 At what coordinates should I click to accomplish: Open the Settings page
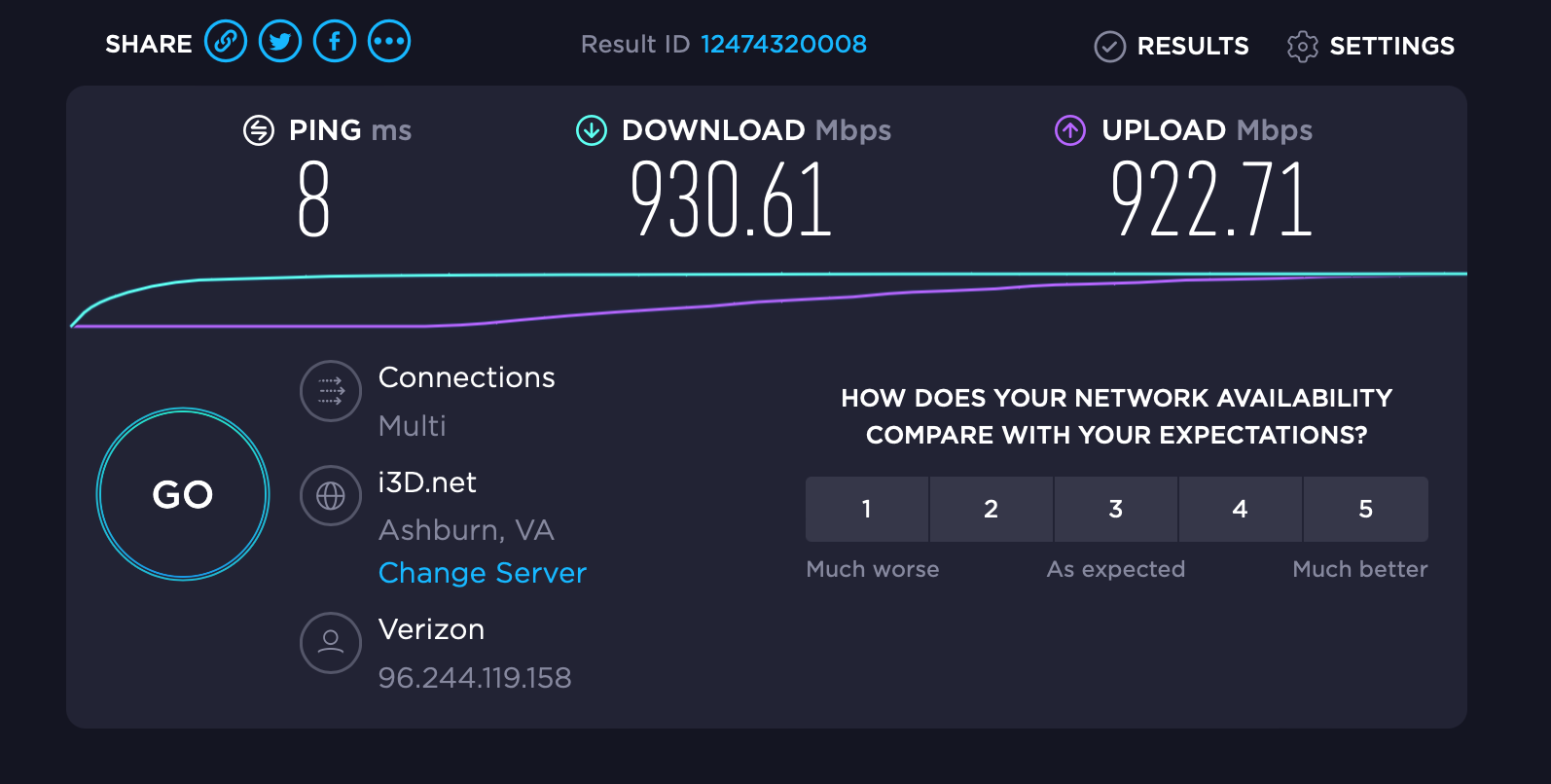(x=1371, y=46)
